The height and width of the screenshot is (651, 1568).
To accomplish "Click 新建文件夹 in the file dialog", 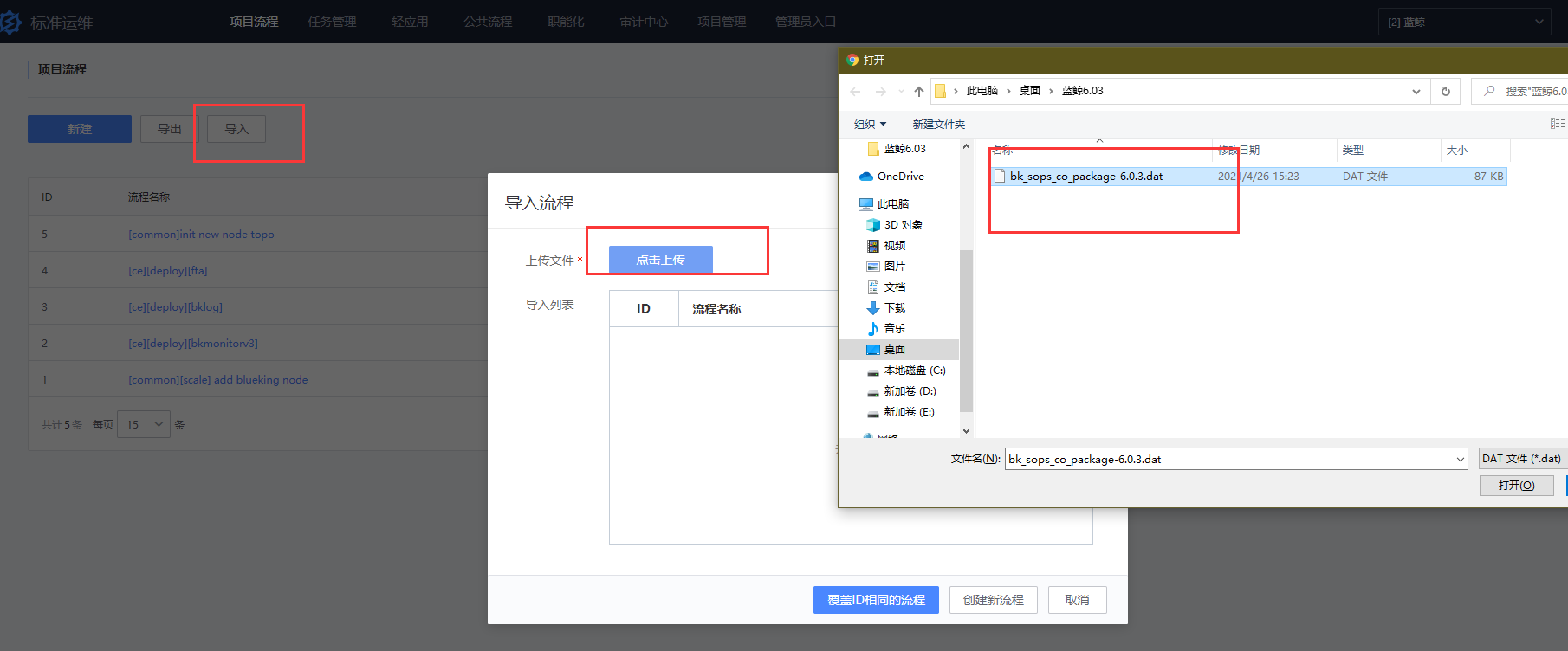I will (x=938, y=124).
